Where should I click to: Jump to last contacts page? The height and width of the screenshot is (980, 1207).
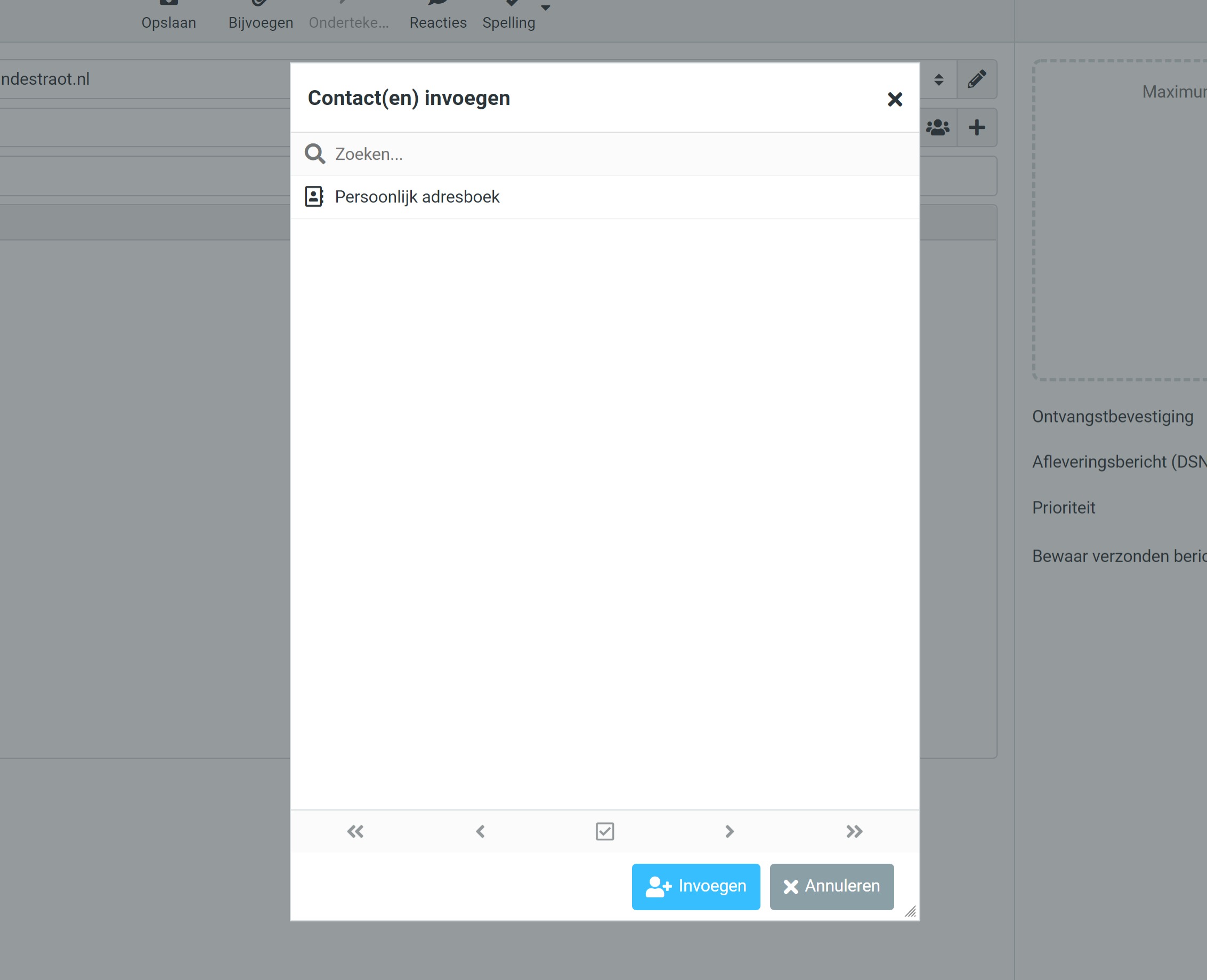(x=854, y=831)
